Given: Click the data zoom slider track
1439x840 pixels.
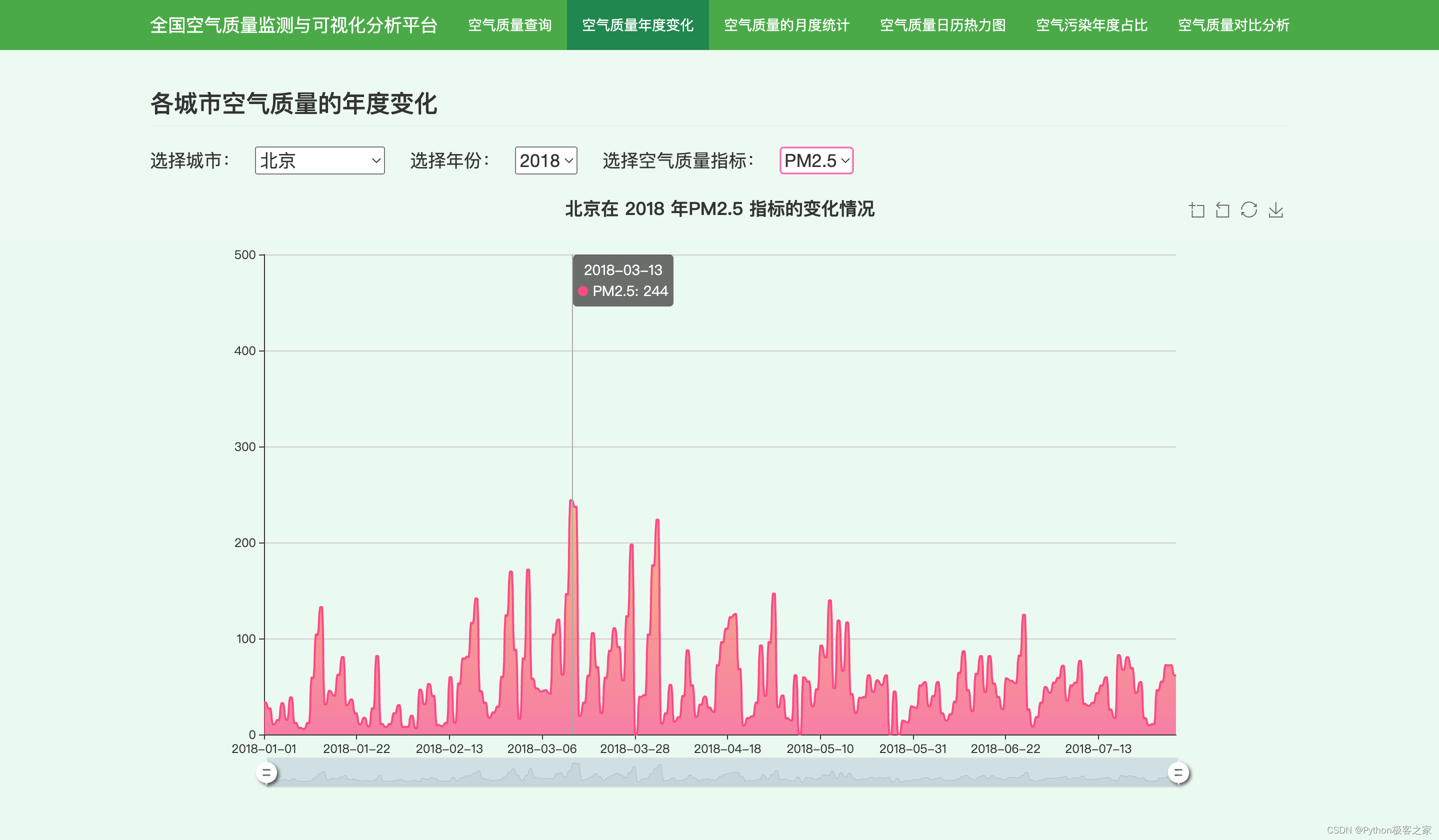Looking at the screenshot, I should (722, 773).
